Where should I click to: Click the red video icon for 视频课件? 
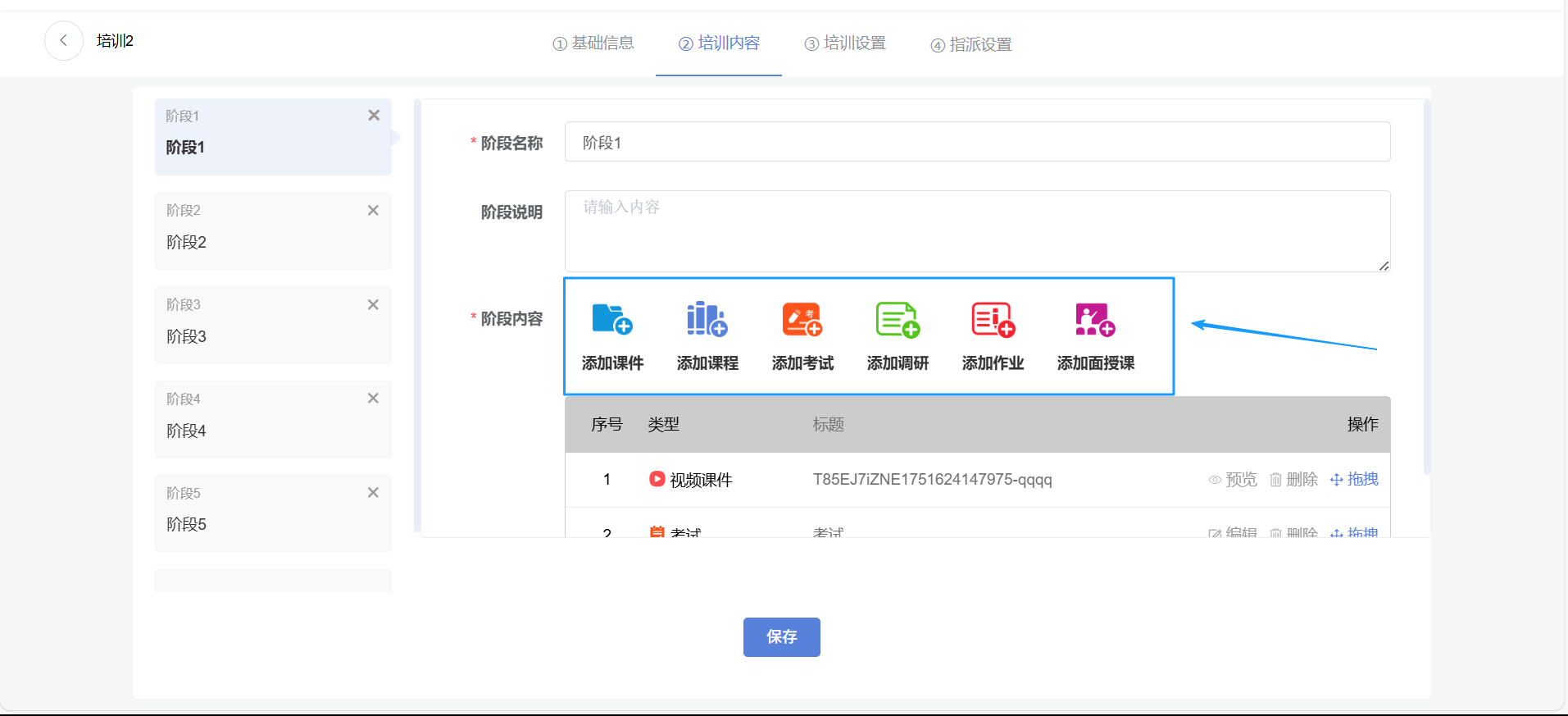[x=657, y=478]
